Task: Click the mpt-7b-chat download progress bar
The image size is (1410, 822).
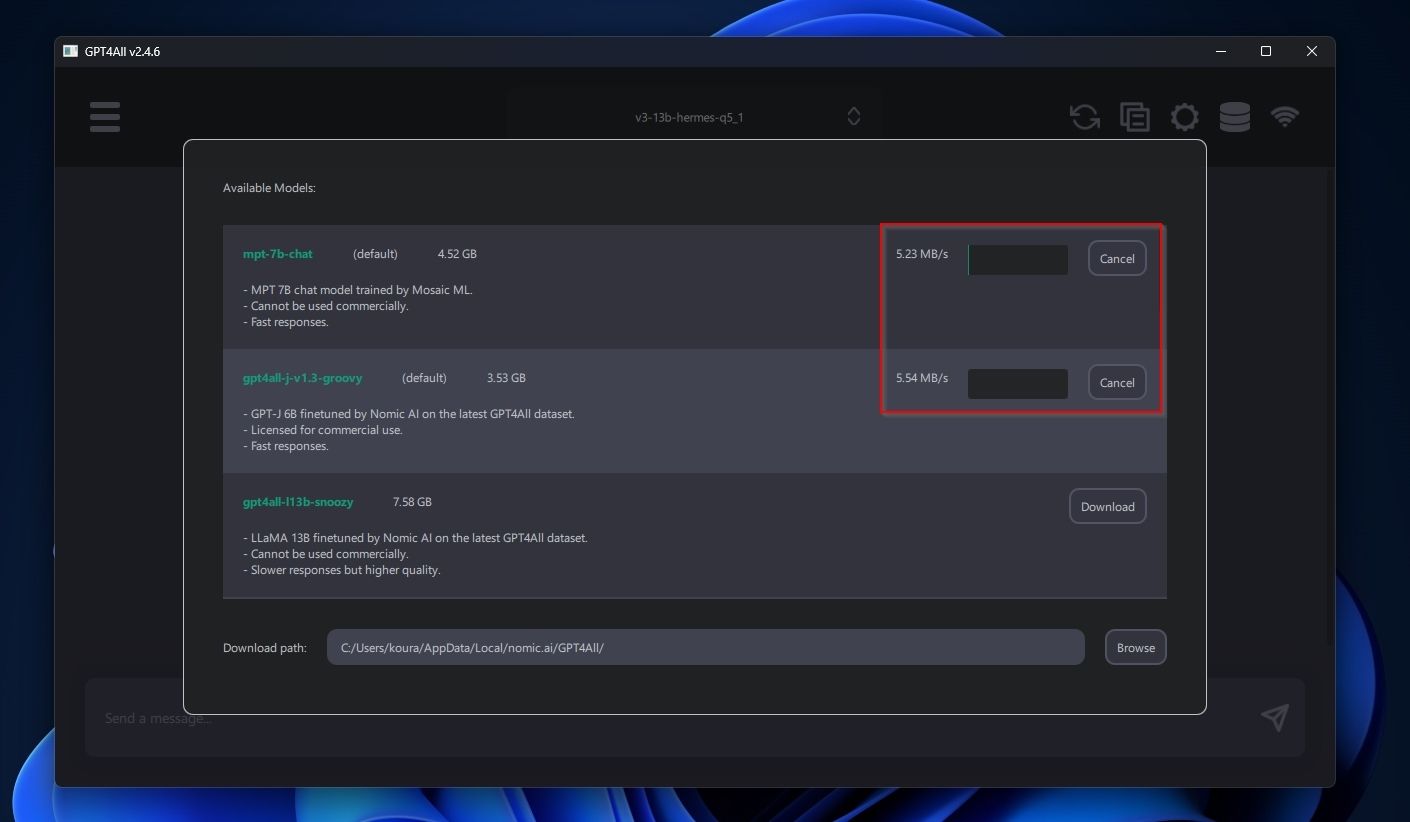Action: (x=1018, y=260)
